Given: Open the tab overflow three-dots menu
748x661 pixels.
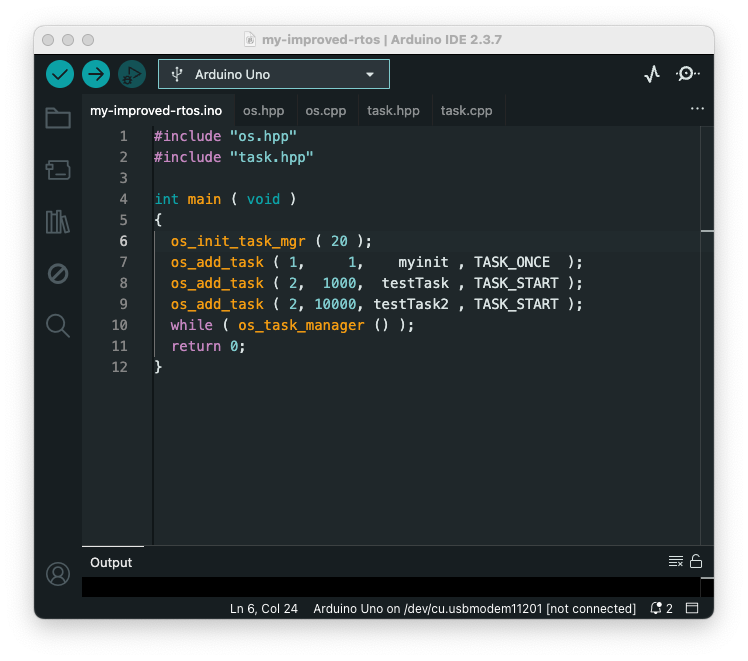Looking at the screenshot, I should tap(697, 109).
